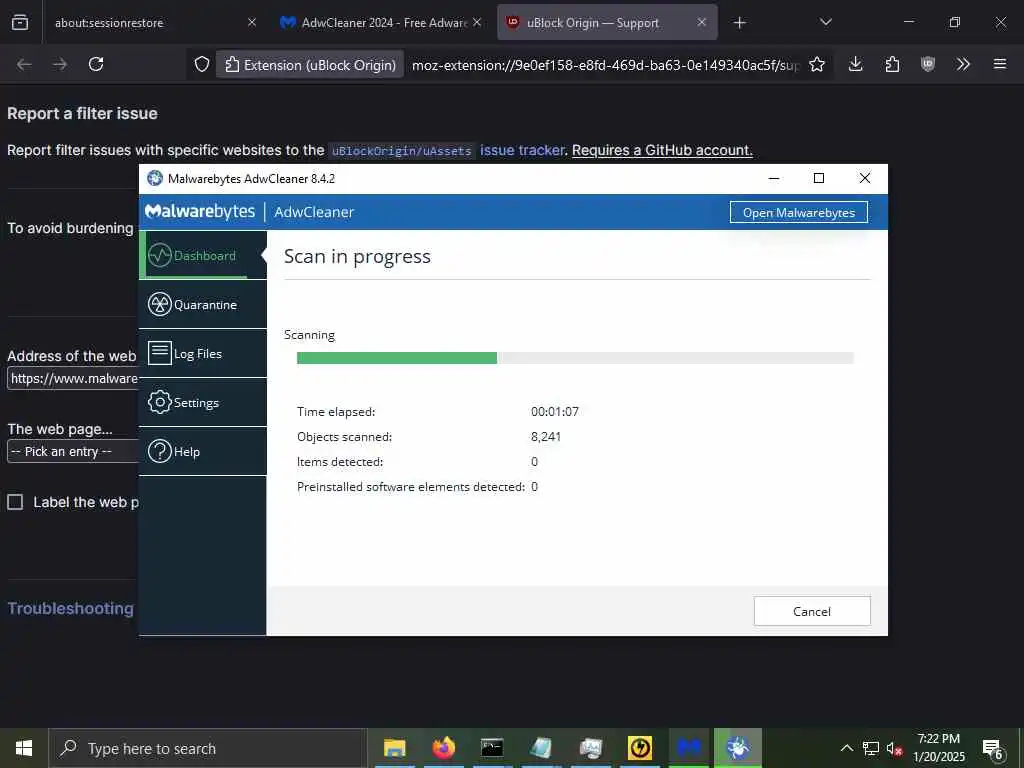The image size is (1024, 768).
Task: Click the Scan in progress heading
Action: (357, 256)
